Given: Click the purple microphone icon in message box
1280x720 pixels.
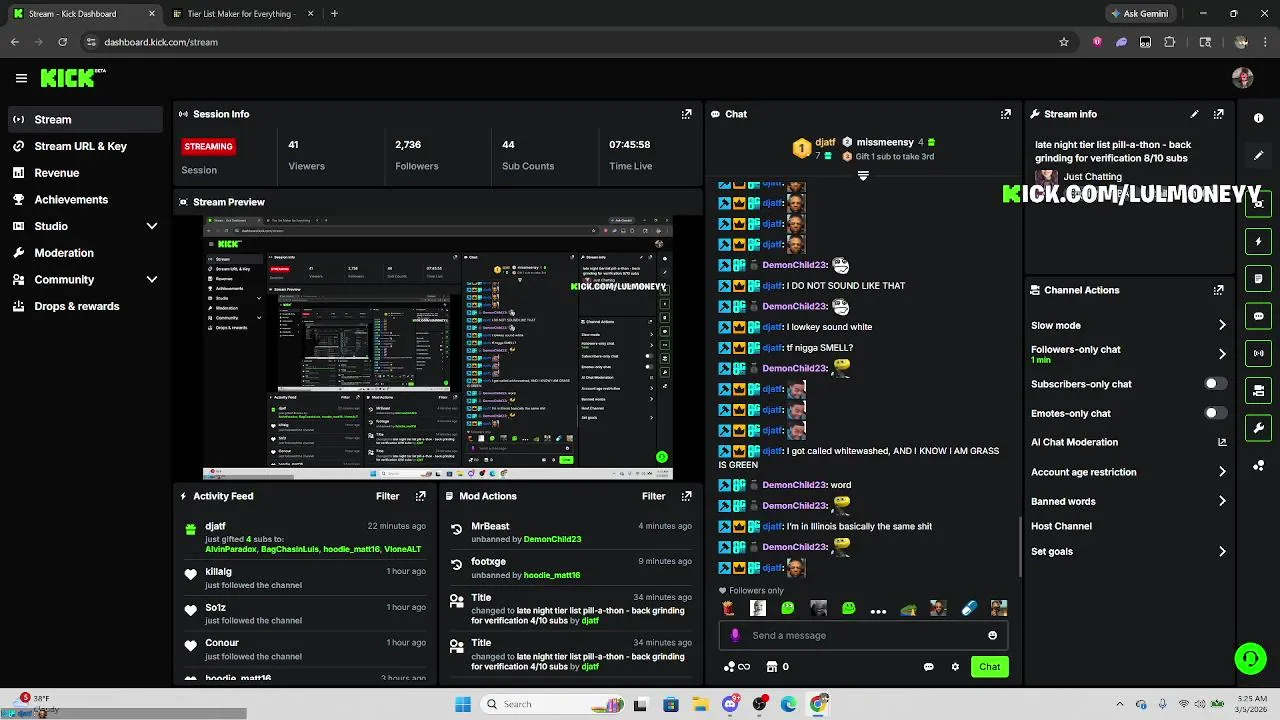Looking at the screenshot, I should [735, 635].
